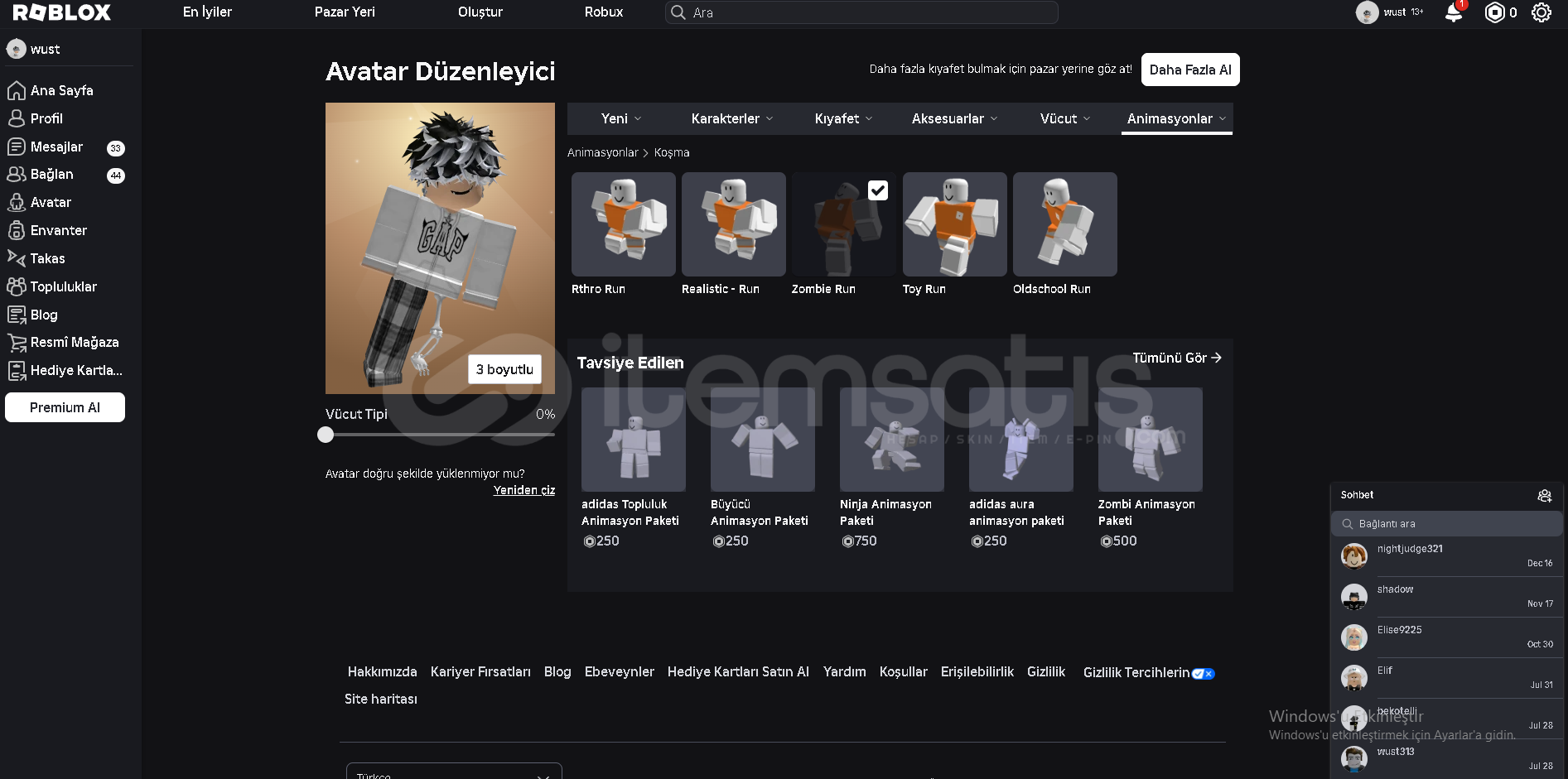
Task: Click the chat settings icon in Sohbet
Action: pos(1544,495)
